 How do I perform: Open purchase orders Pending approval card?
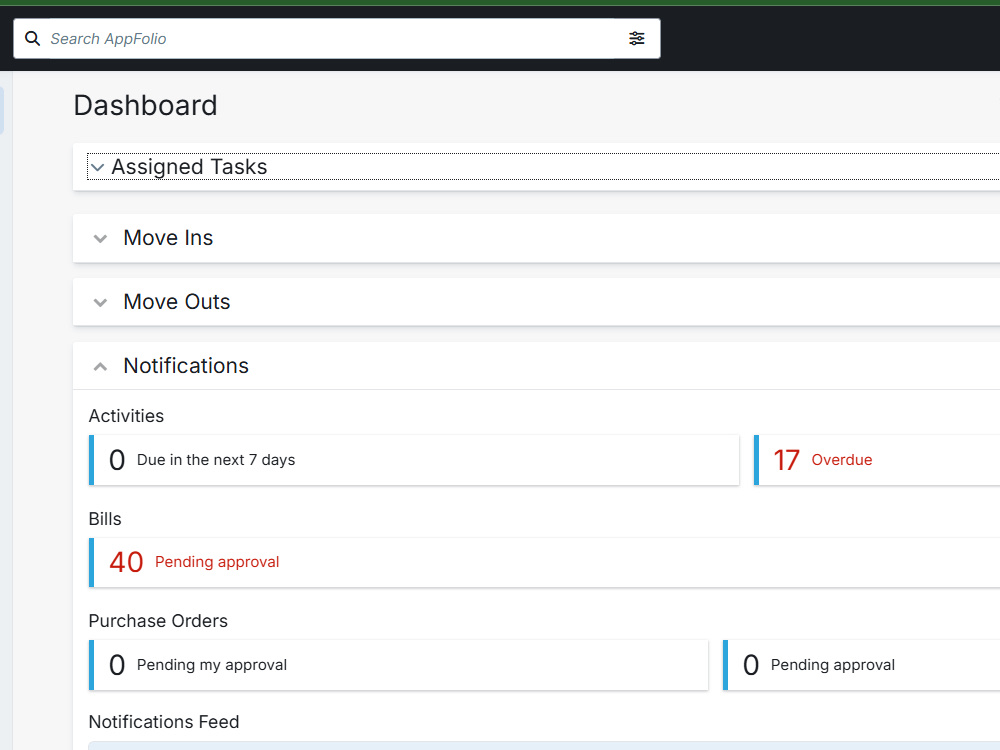(x=862, y=665)
